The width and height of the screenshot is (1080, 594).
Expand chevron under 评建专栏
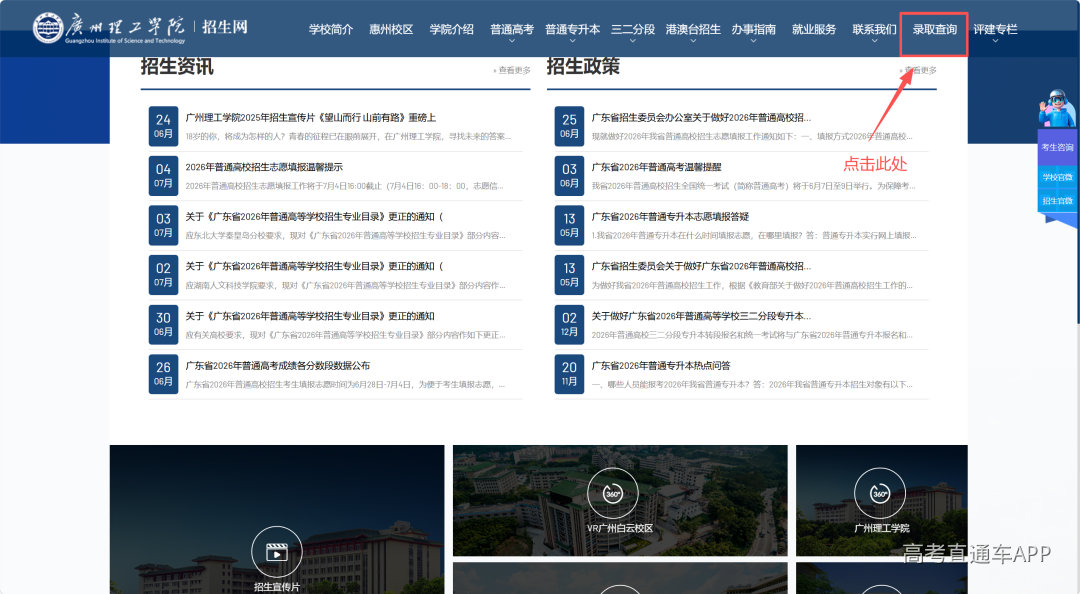point(995,41)
